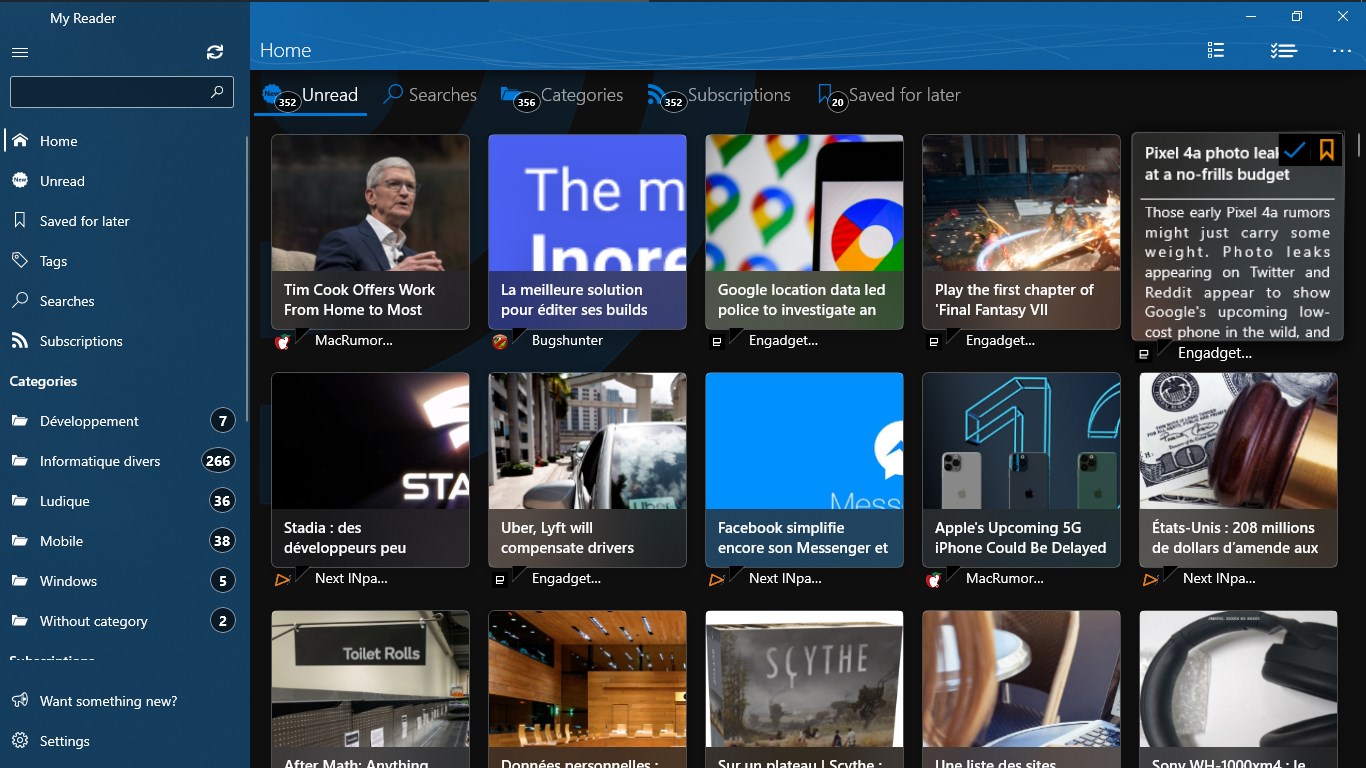Image resolution: width=1366 pixels, height=768 pixels.
Task: Mark Pixel 4a article as read
Action: pyautogui.click(x=1294, y=150)
